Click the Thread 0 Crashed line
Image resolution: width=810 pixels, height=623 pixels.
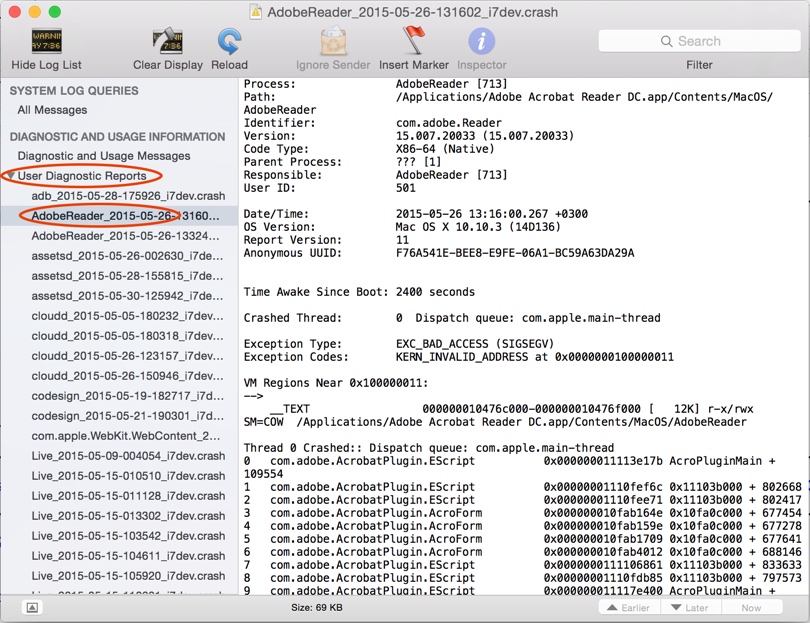coord(429,448)
